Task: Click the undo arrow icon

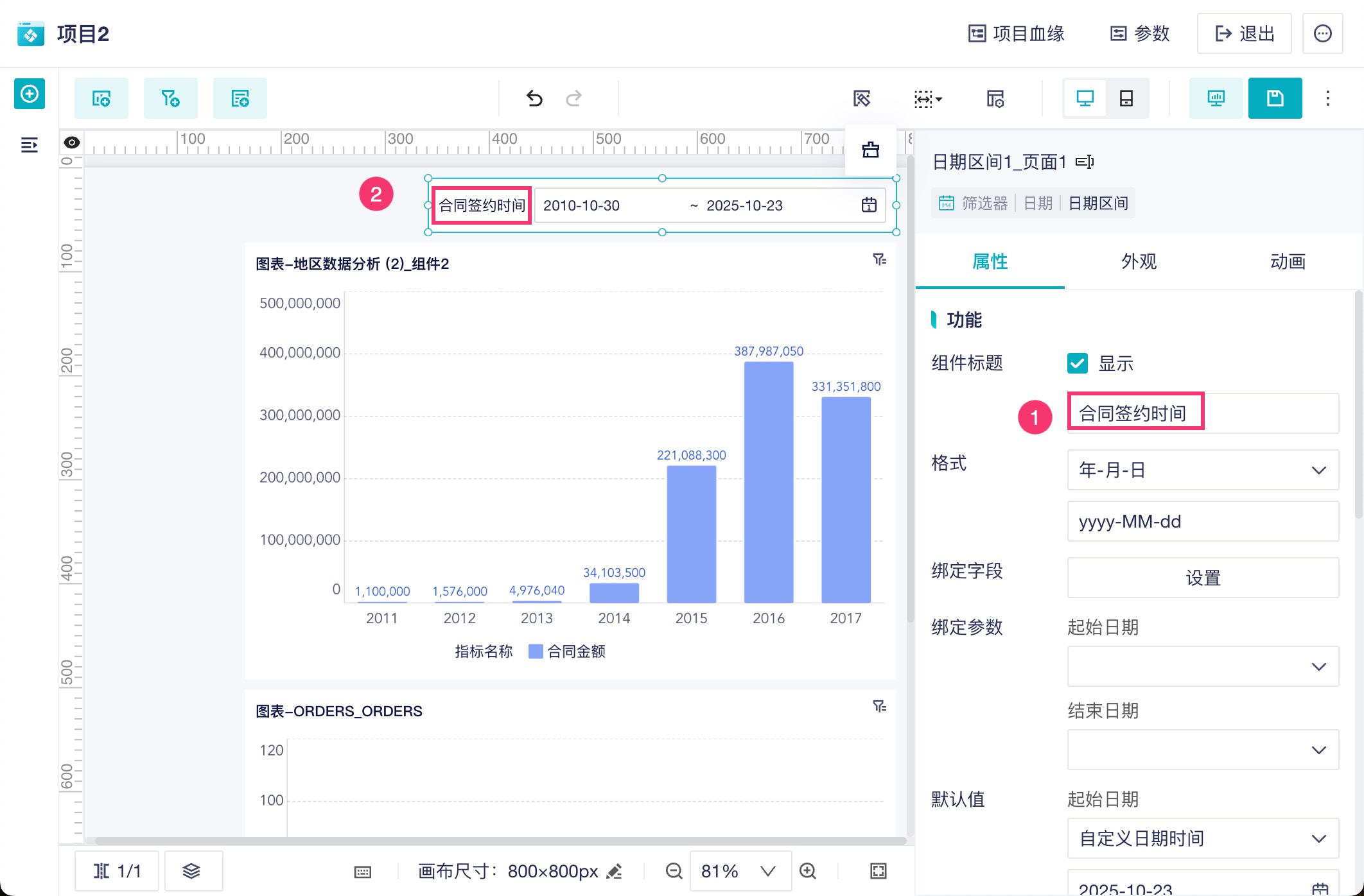Action: (534, 98)
